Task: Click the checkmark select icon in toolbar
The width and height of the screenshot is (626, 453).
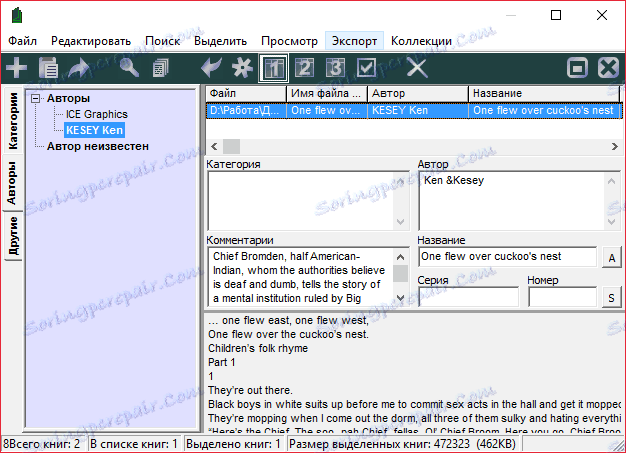Action: 366,67
